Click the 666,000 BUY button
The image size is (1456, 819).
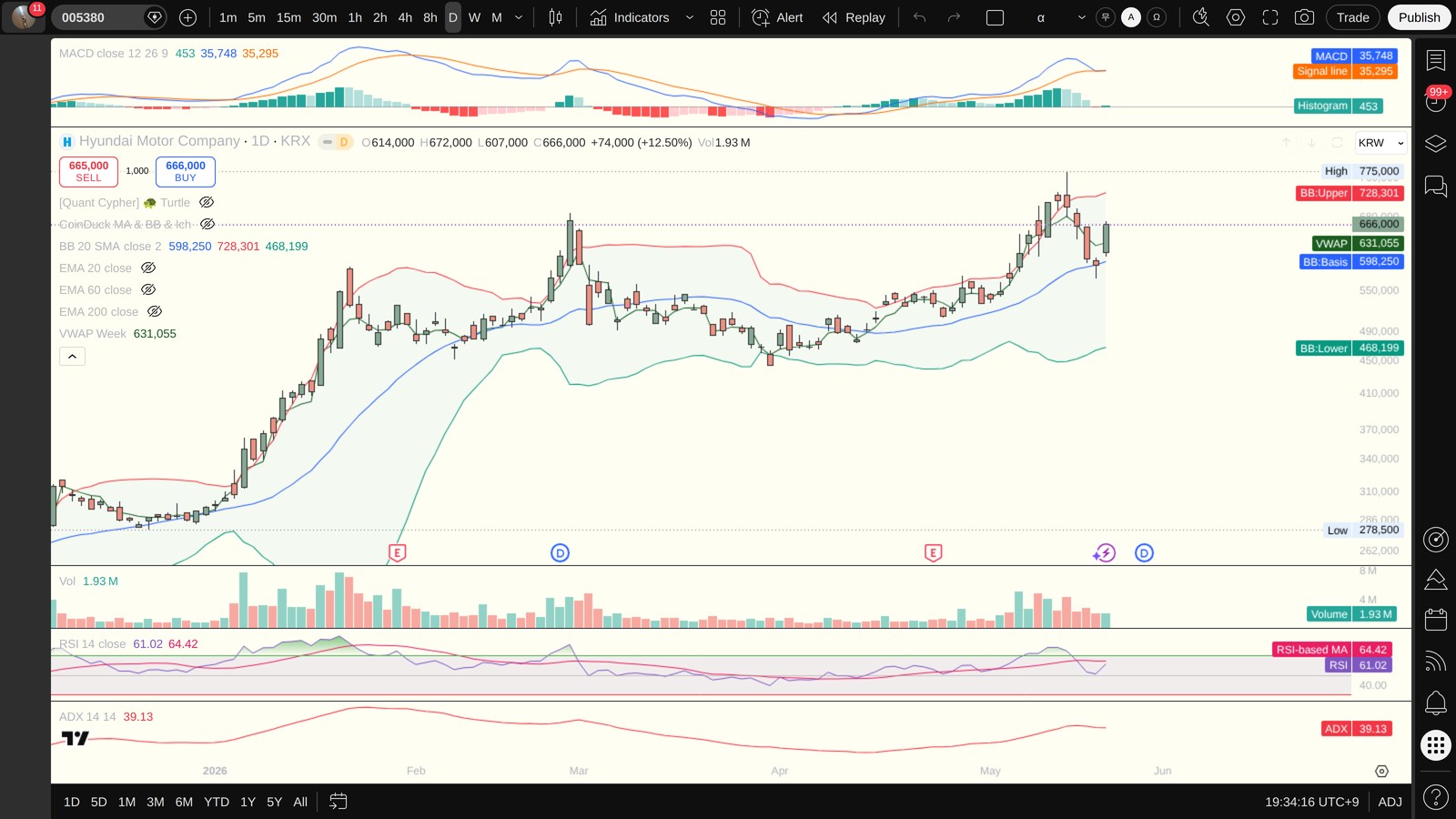[186, 171]
